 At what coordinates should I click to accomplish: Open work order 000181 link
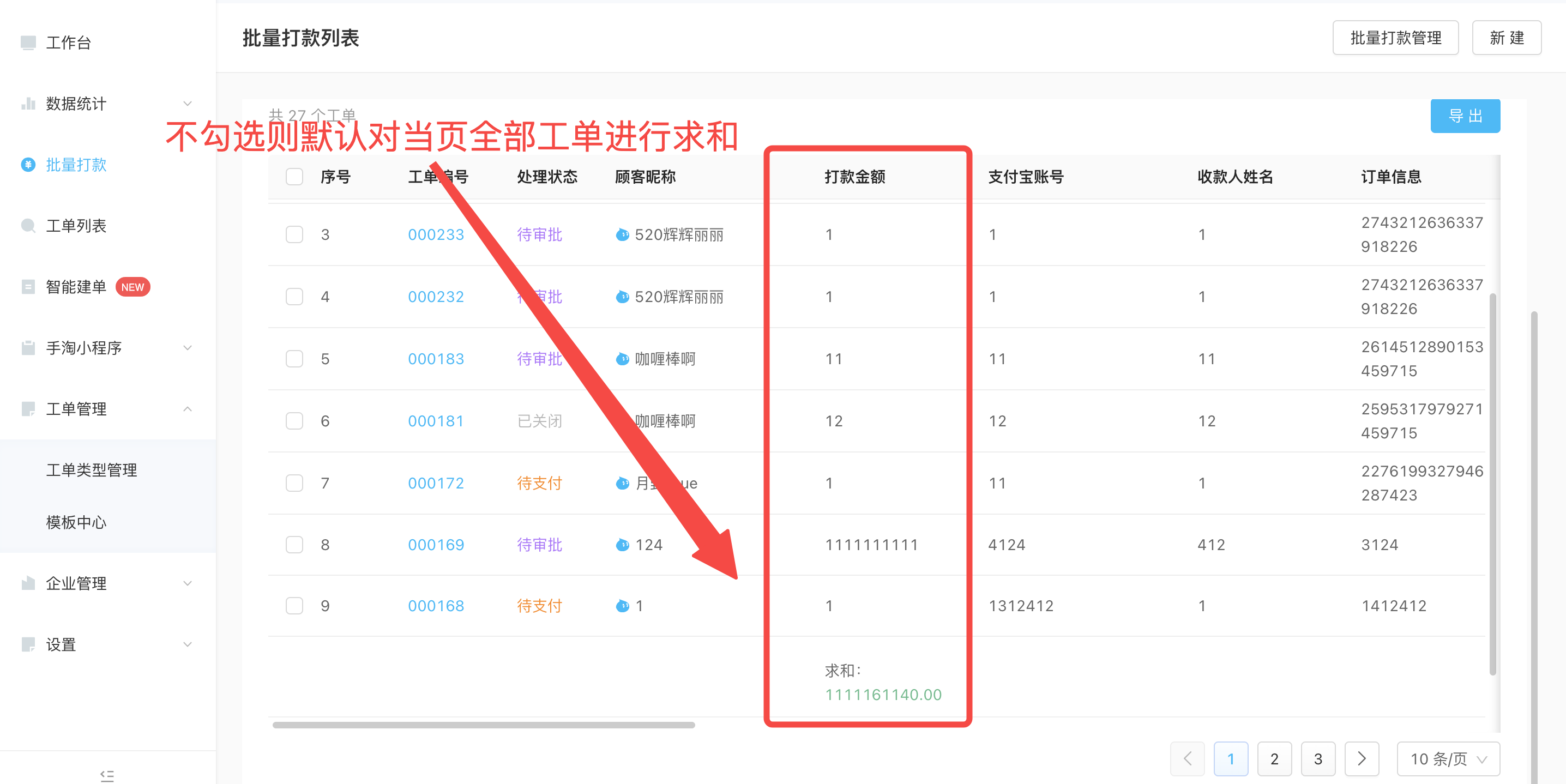pyautogui.click(x=436, y=420)
